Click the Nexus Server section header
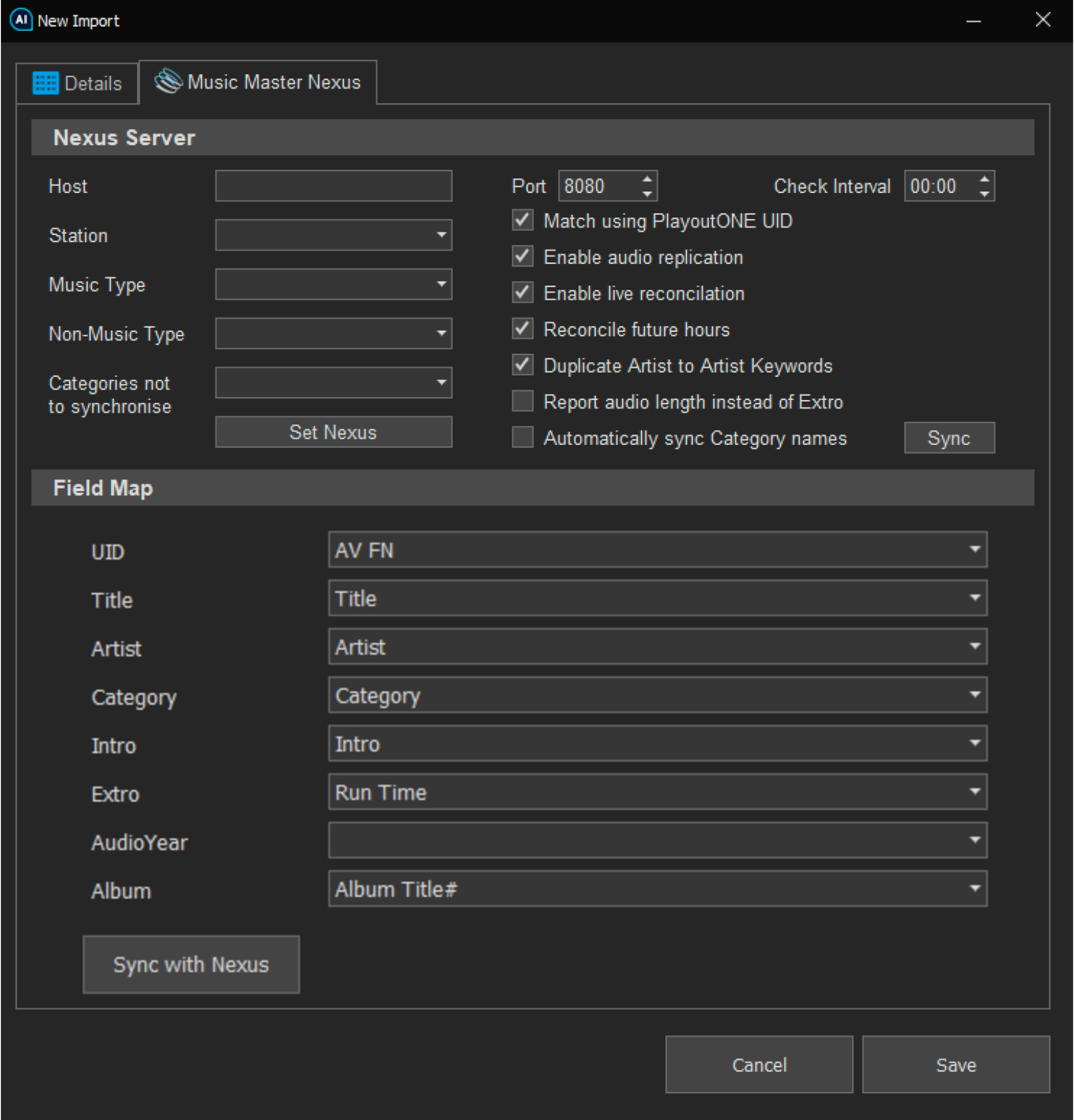This screenshot has width=1074, height=1120. [x=532, y=137]
